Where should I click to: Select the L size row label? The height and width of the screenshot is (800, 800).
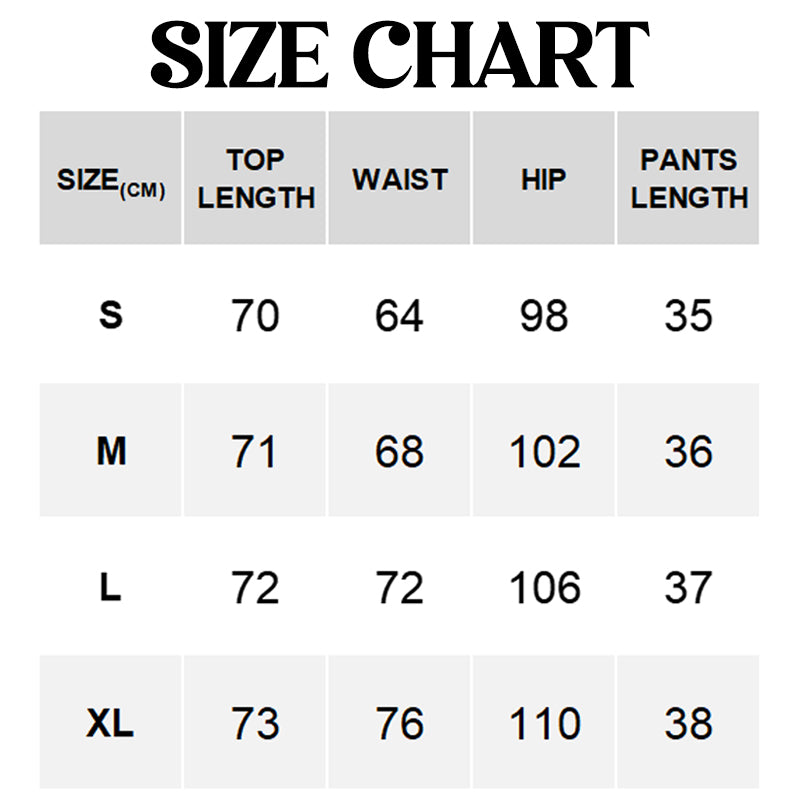[111, 588]
